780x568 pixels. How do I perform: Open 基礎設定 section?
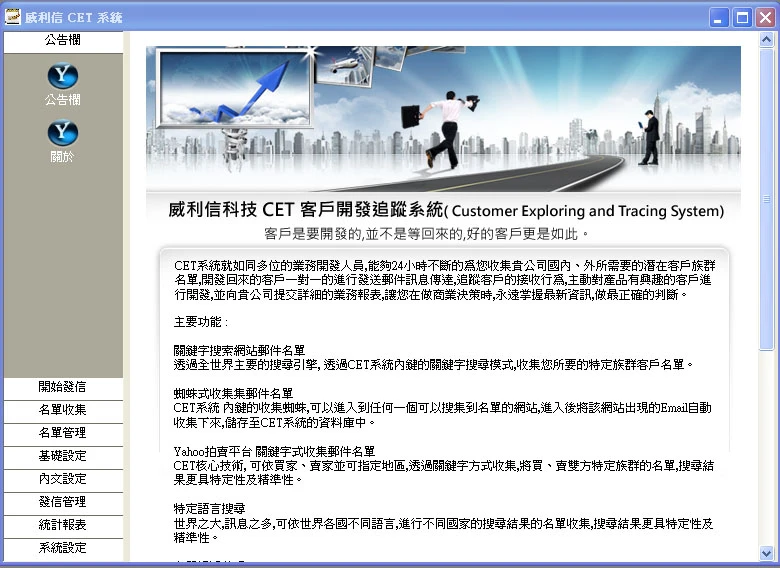click(63, 456)
